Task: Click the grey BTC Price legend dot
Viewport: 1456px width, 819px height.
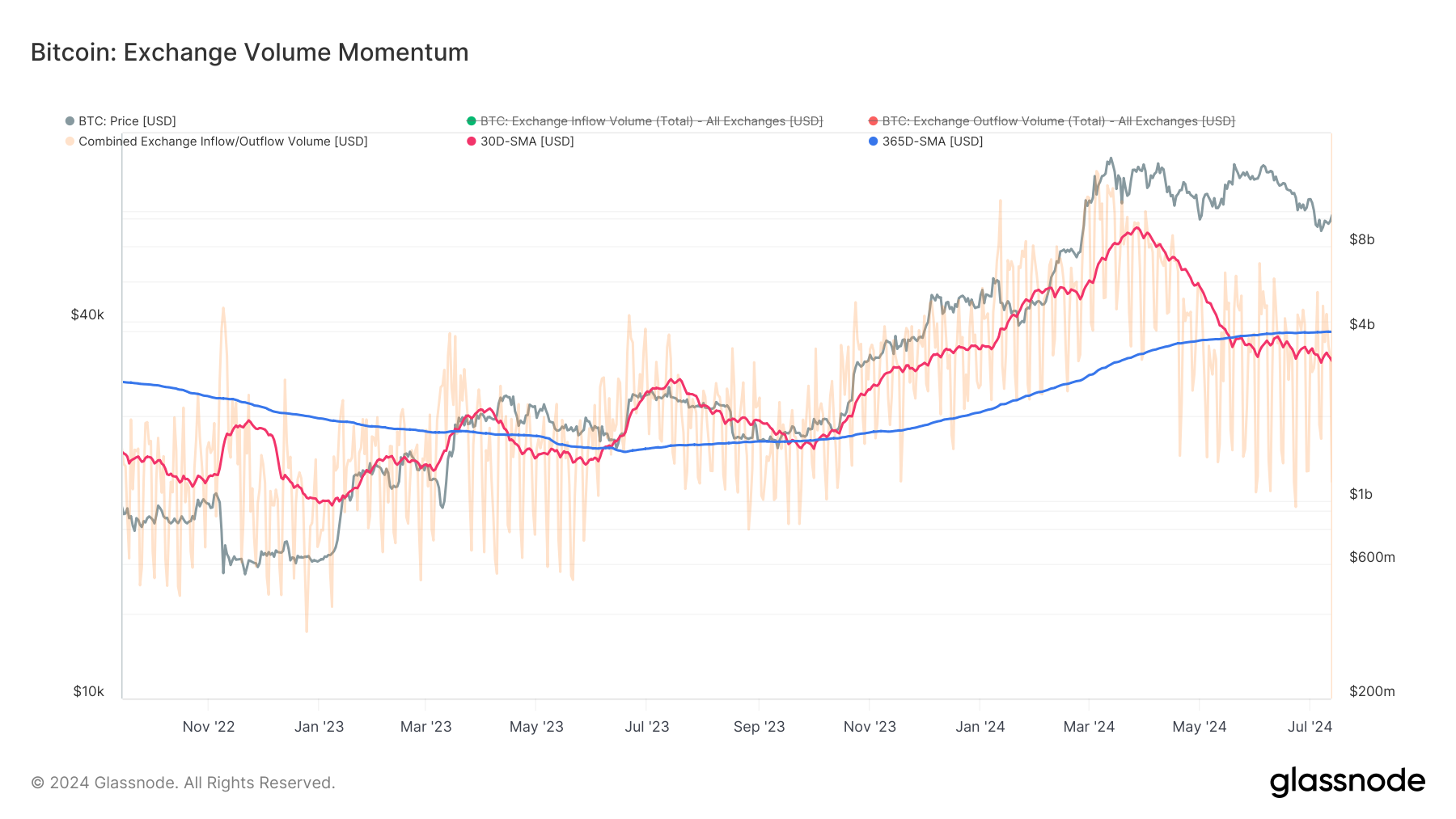Action: pos(70,121)
